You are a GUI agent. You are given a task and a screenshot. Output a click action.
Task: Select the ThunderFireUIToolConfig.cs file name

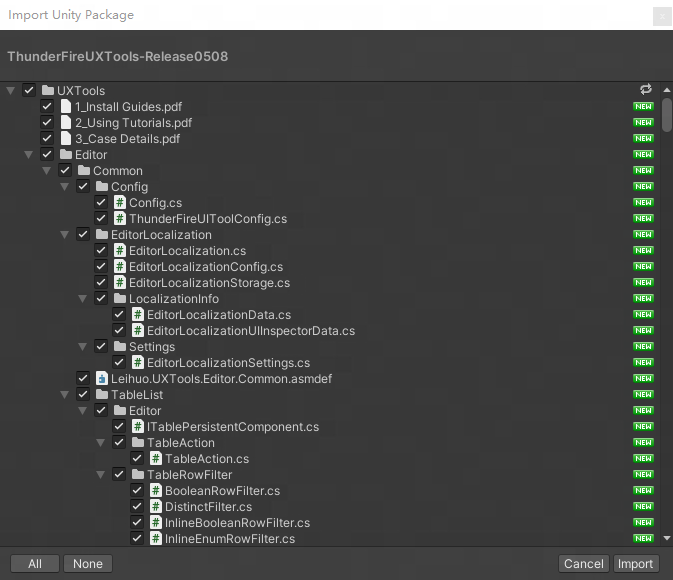pos(208,219)
